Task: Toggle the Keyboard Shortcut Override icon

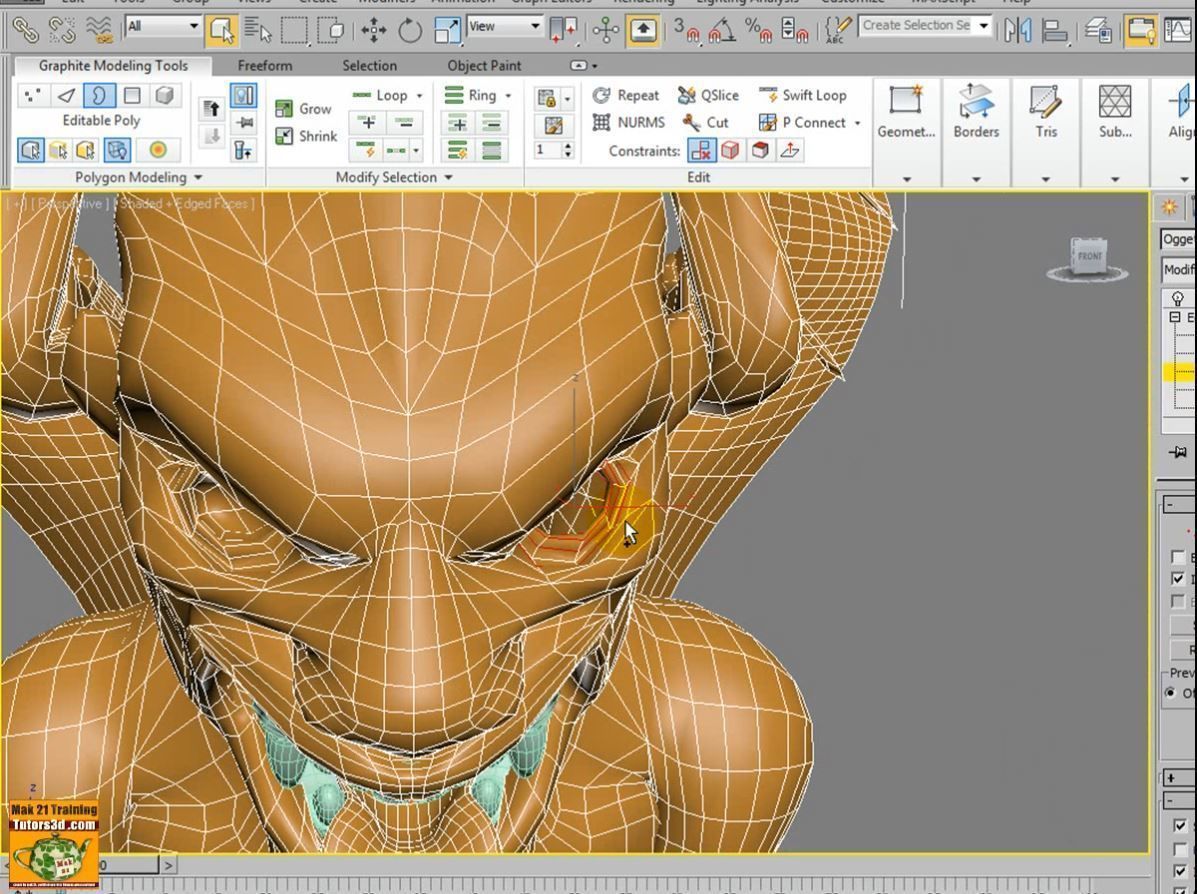Action: [643, 31]
